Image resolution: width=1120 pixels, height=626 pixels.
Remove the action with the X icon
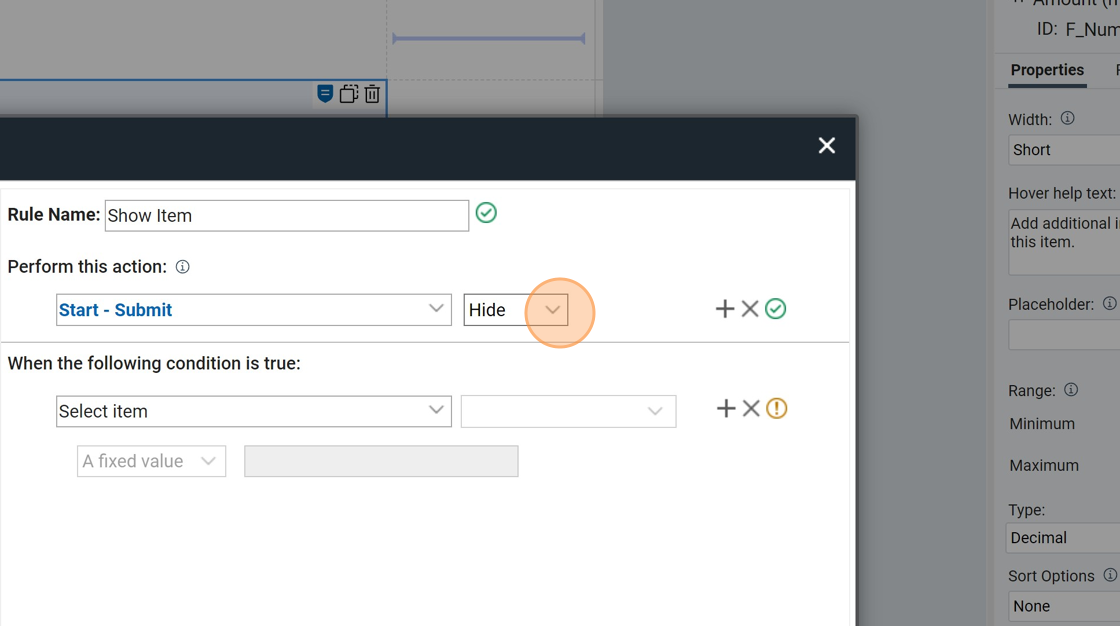(750, 309)
